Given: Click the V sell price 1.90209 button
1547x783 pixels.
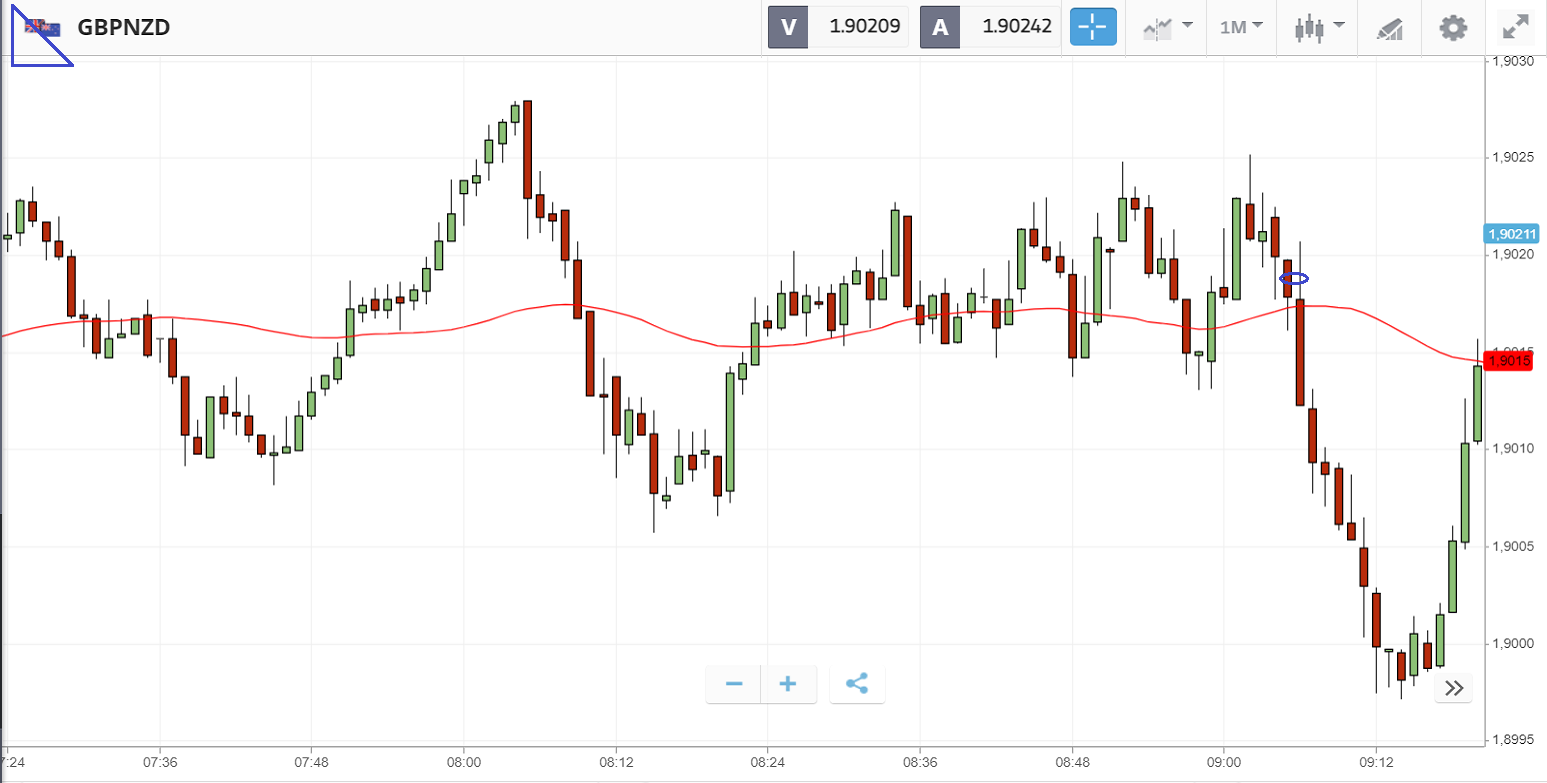Looking at the screenshot, I should (x=838, y=27).
